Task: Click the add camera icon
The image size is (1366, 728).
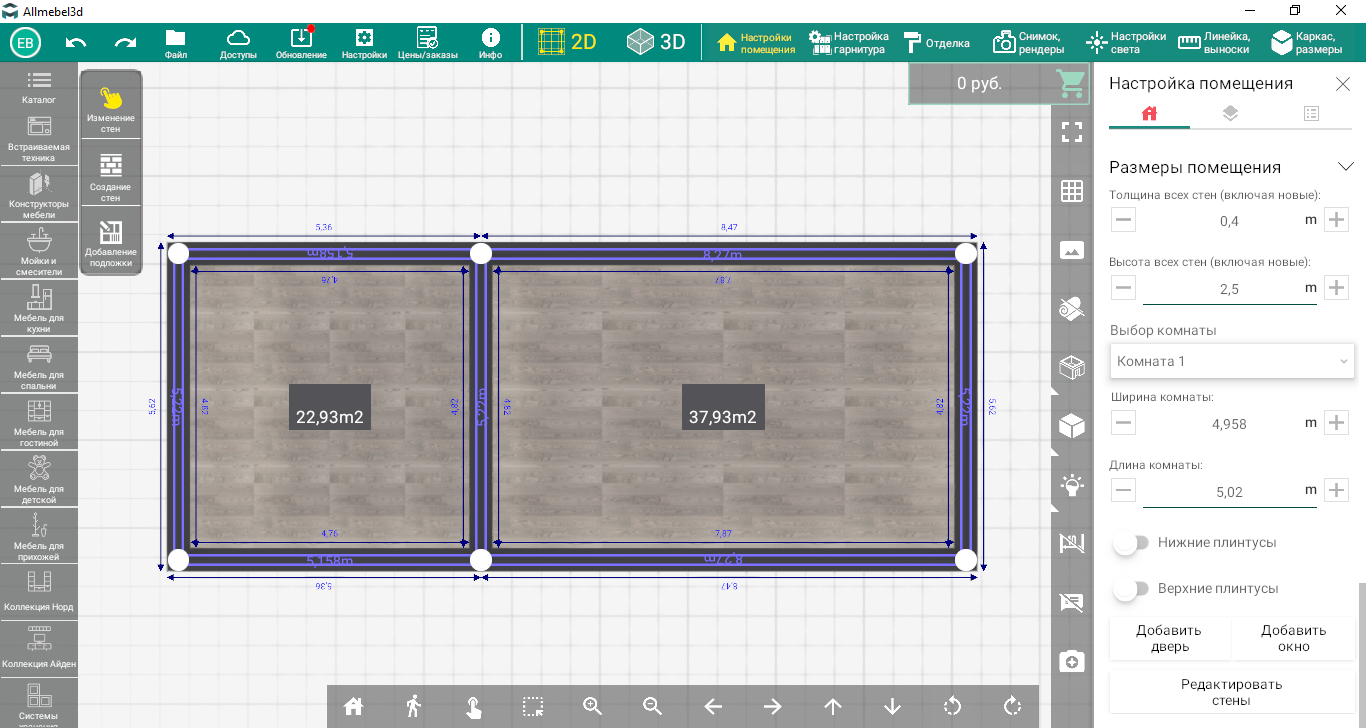Action: 1072,662
